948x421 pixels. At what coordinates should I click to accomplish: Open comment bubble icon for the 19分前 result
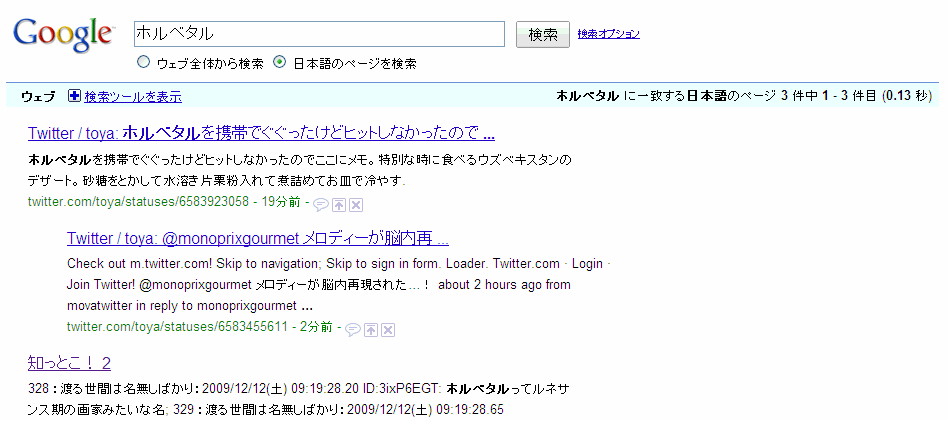pos(320,205)
